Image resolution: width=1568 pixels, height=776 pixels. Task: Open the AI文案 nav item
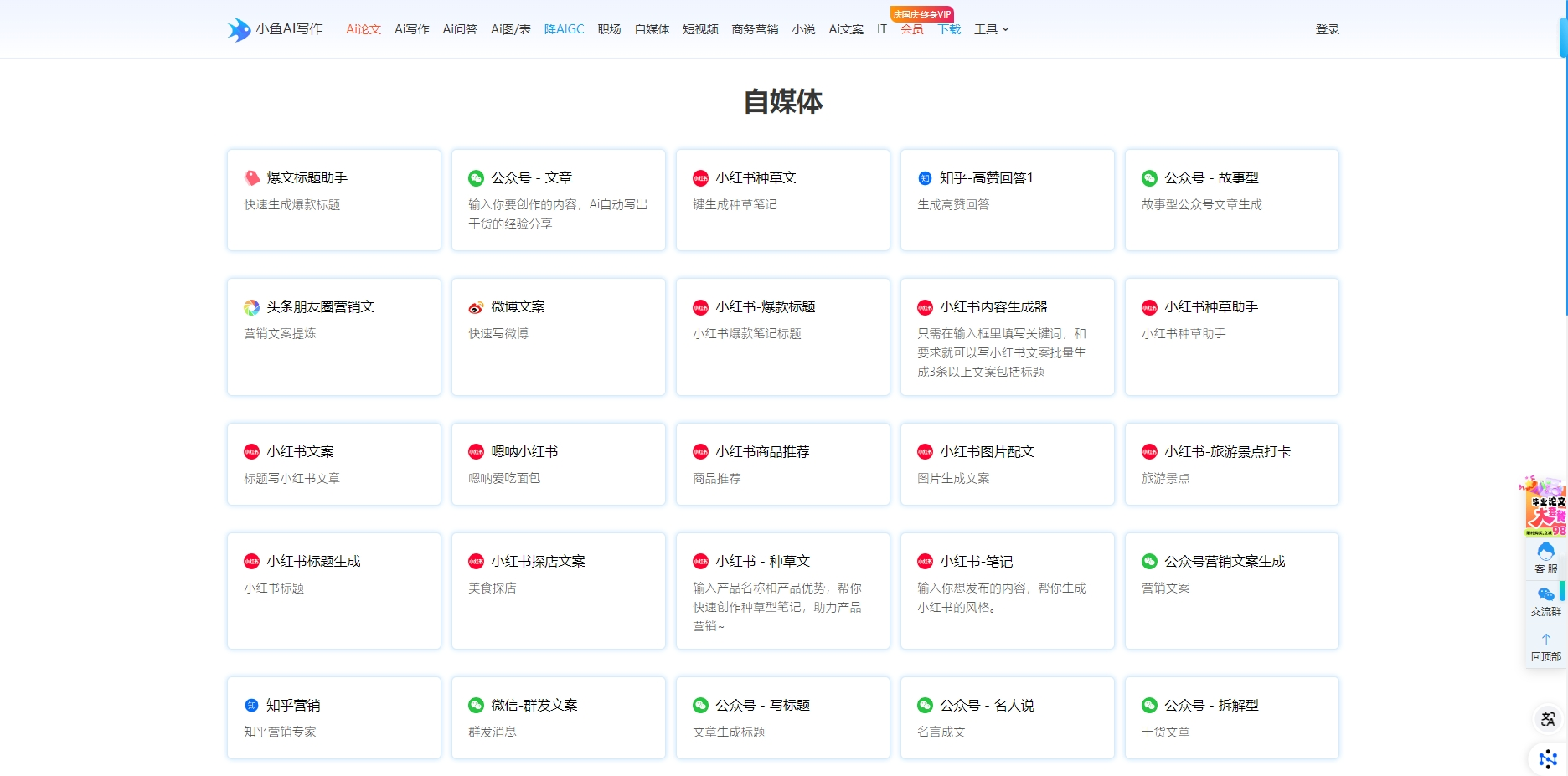point(846,29)
